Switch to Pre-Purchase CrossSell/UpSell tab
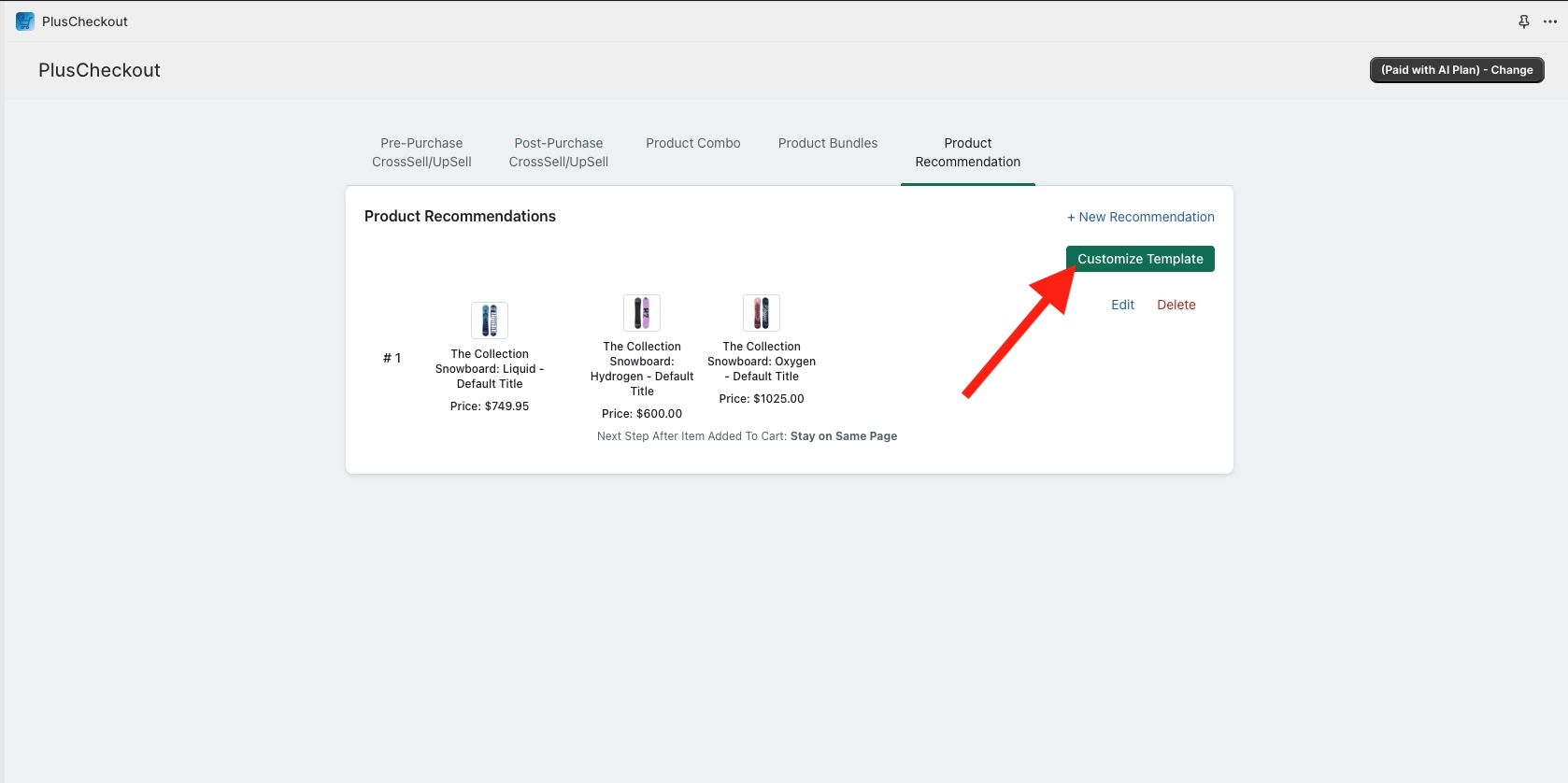 421,152
